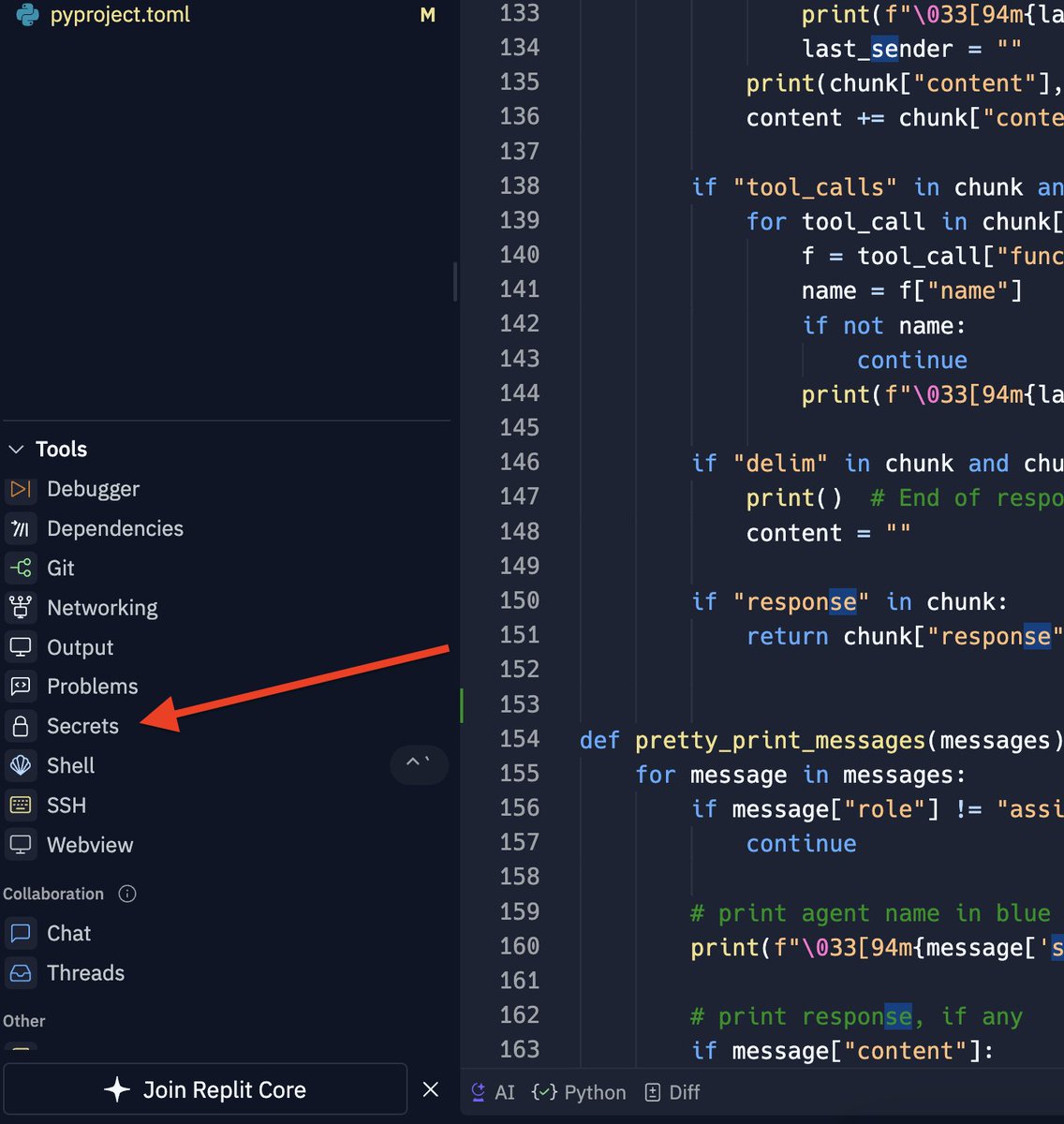Click the Secrets padlock icon
Screen dimensions: 1064x1124
click(x=21, y=726)
